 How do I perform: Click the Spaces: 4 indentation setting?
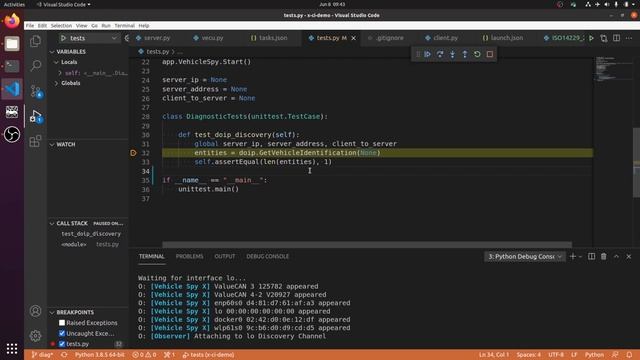pyautogui.click(x=529, y=355)
